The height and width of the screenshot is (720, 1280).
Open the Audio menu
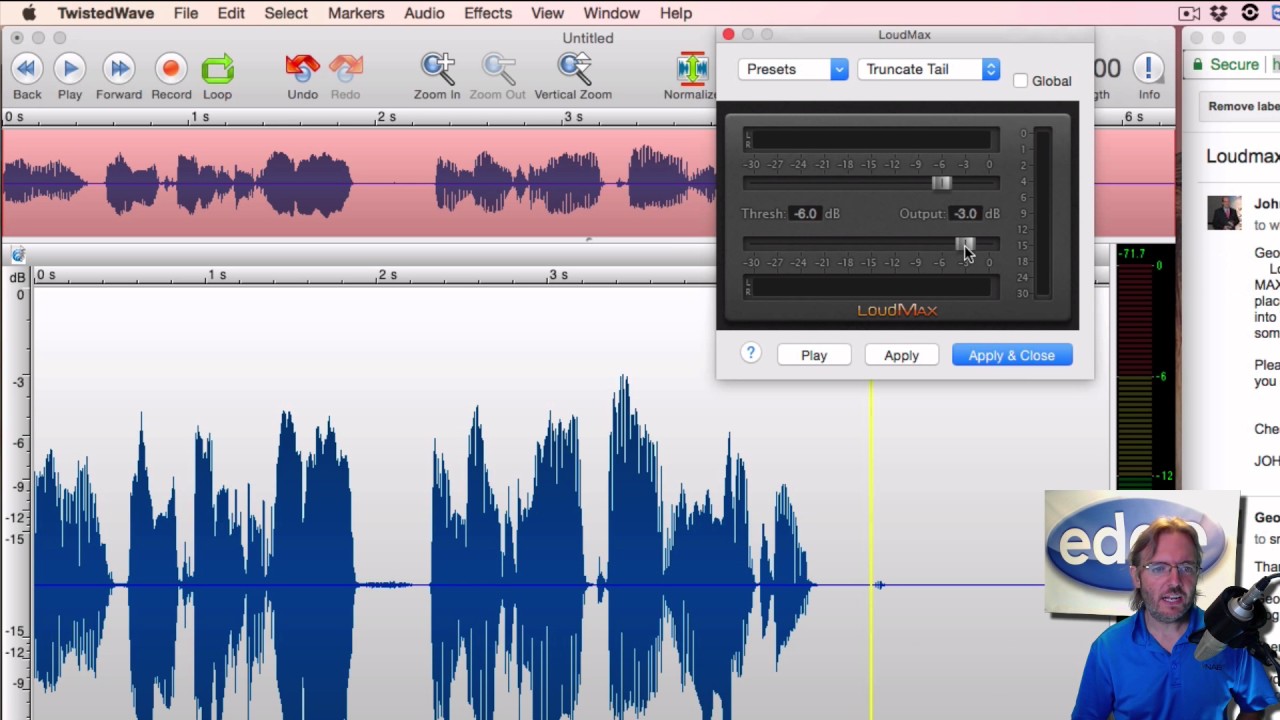click(x=424, y=13)
